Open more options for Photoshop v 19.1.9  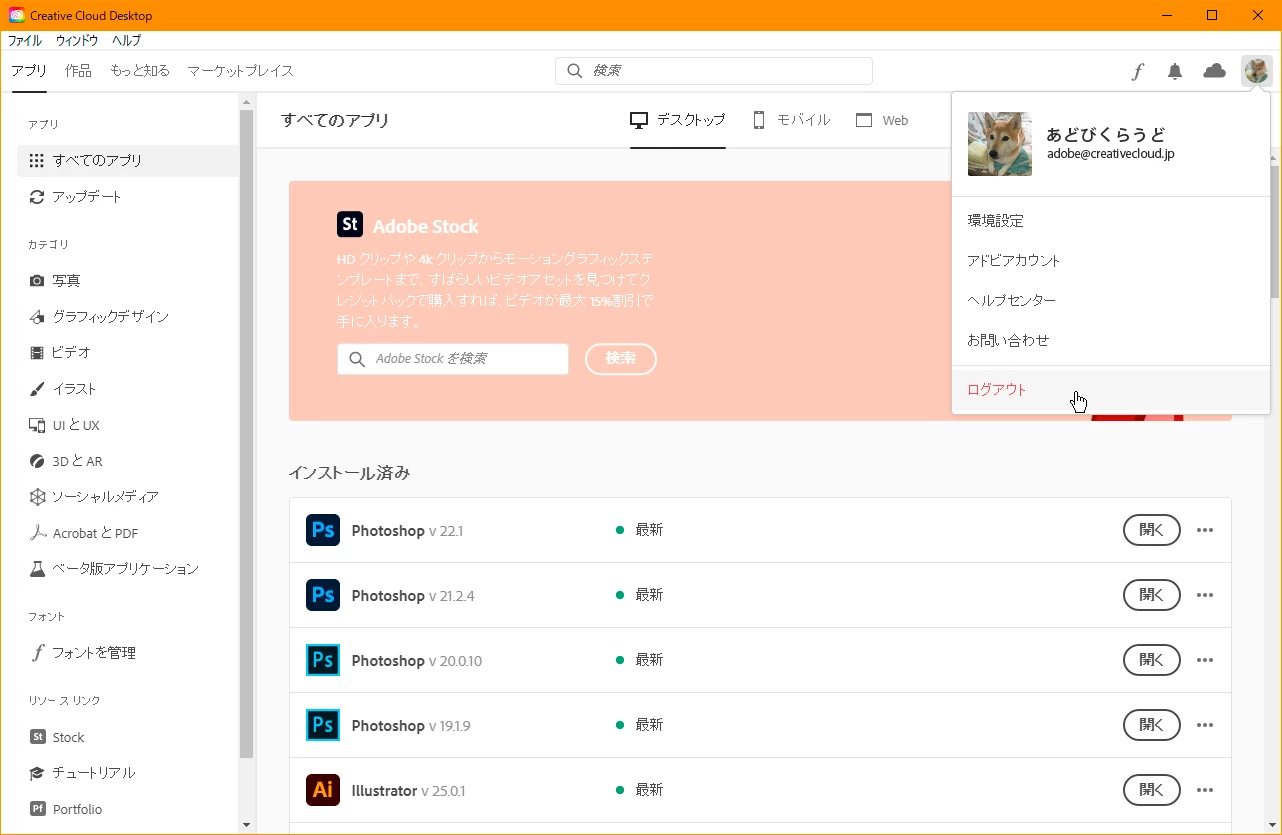[x=1205, y=725]
